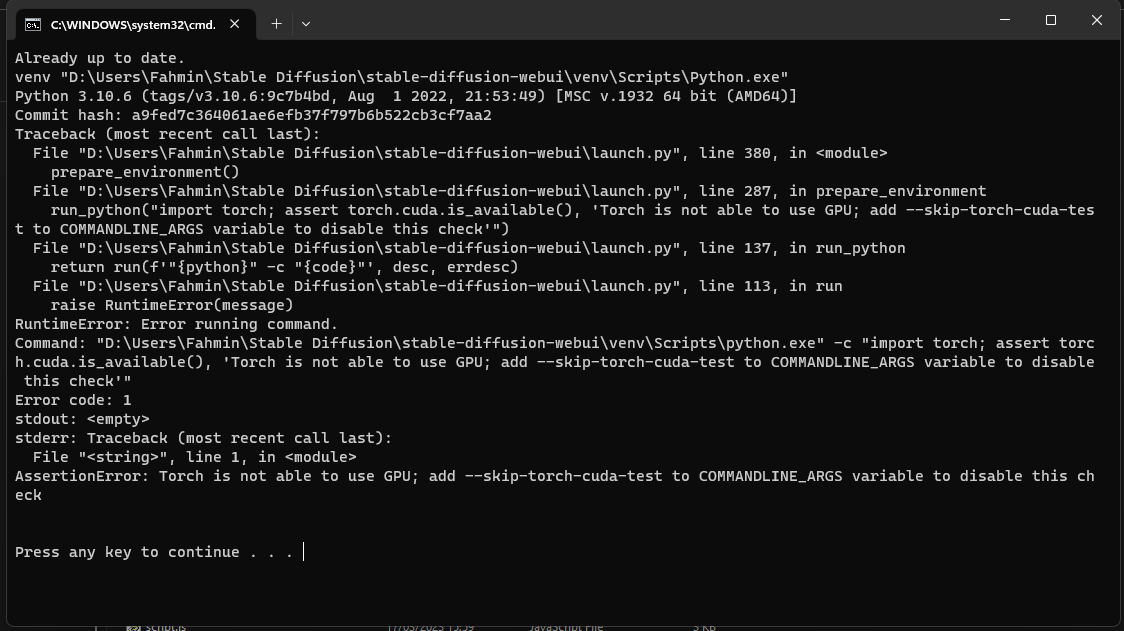Click the script.js file icon behind terminal
The width and height of the screenshot is (1124, 631).
click(133, 627)
